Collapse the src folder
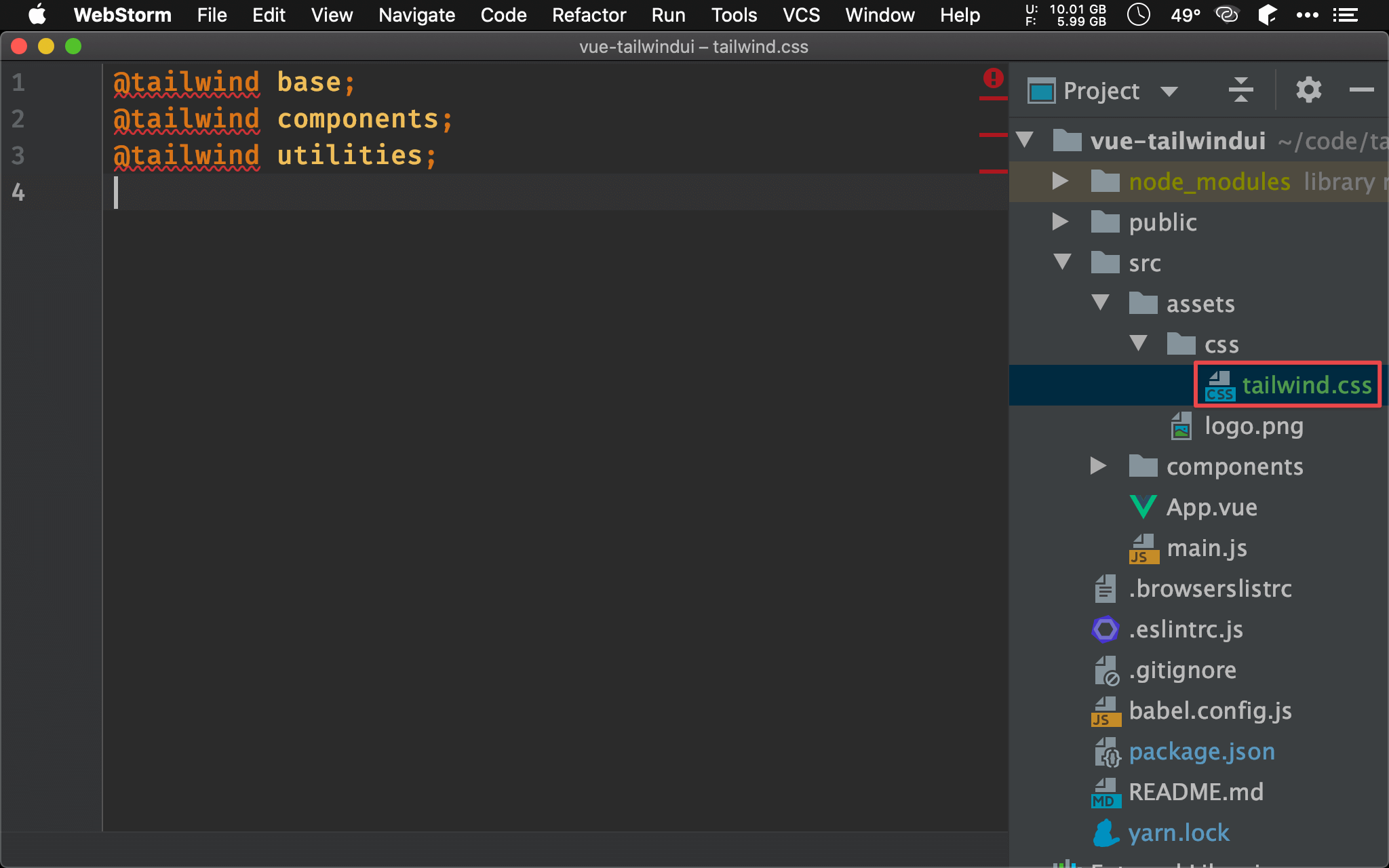The image size is (1389, 868). (x=1062, y=262)
